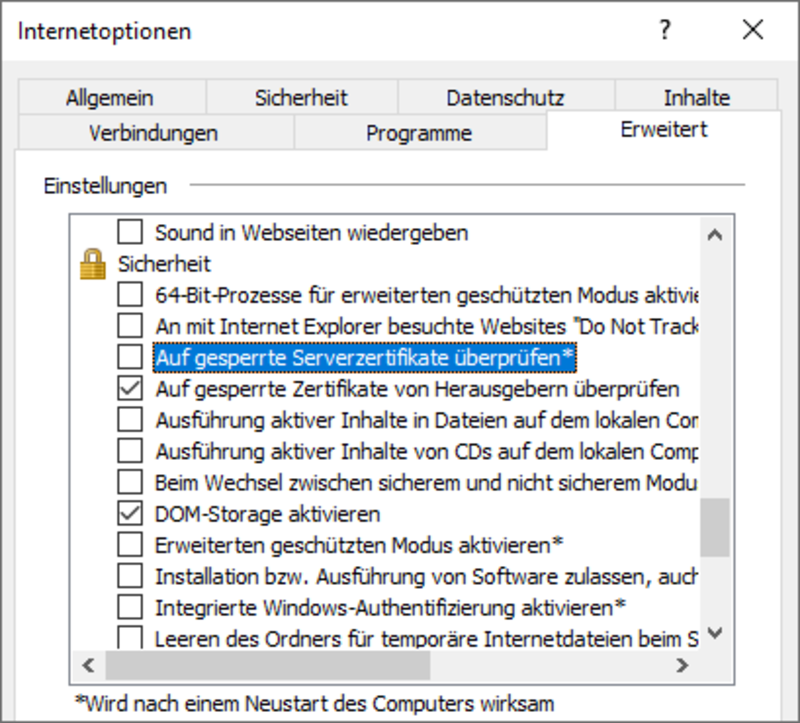Enable Sound in Webseiten wiedergeben checkbox
This screenshot has width=800, height=723.
tap(131, 233)
